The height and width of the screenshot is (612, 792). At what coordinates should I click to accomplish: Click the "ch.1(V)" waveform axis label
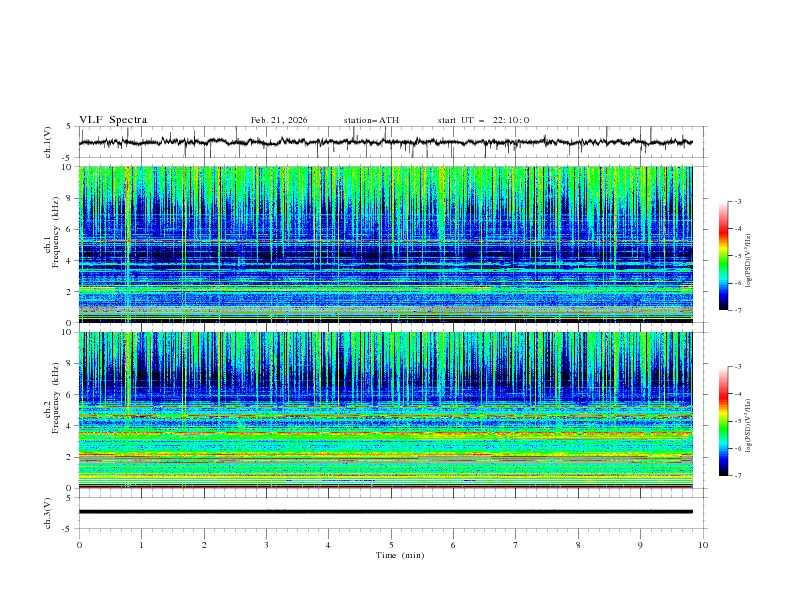(x=48, y=142)
